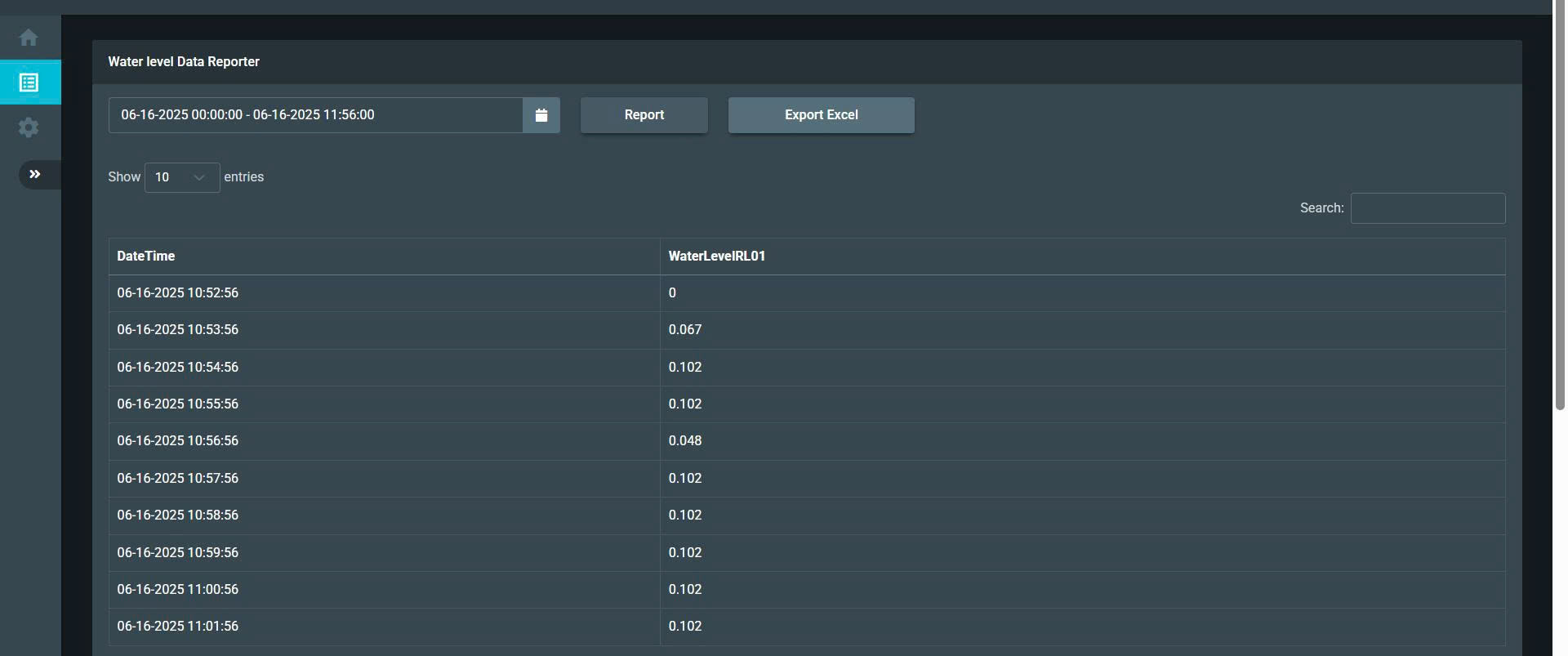Screen dimensions: 1568x656
Task: Click the date range text field
Action: tap(315, 115)
